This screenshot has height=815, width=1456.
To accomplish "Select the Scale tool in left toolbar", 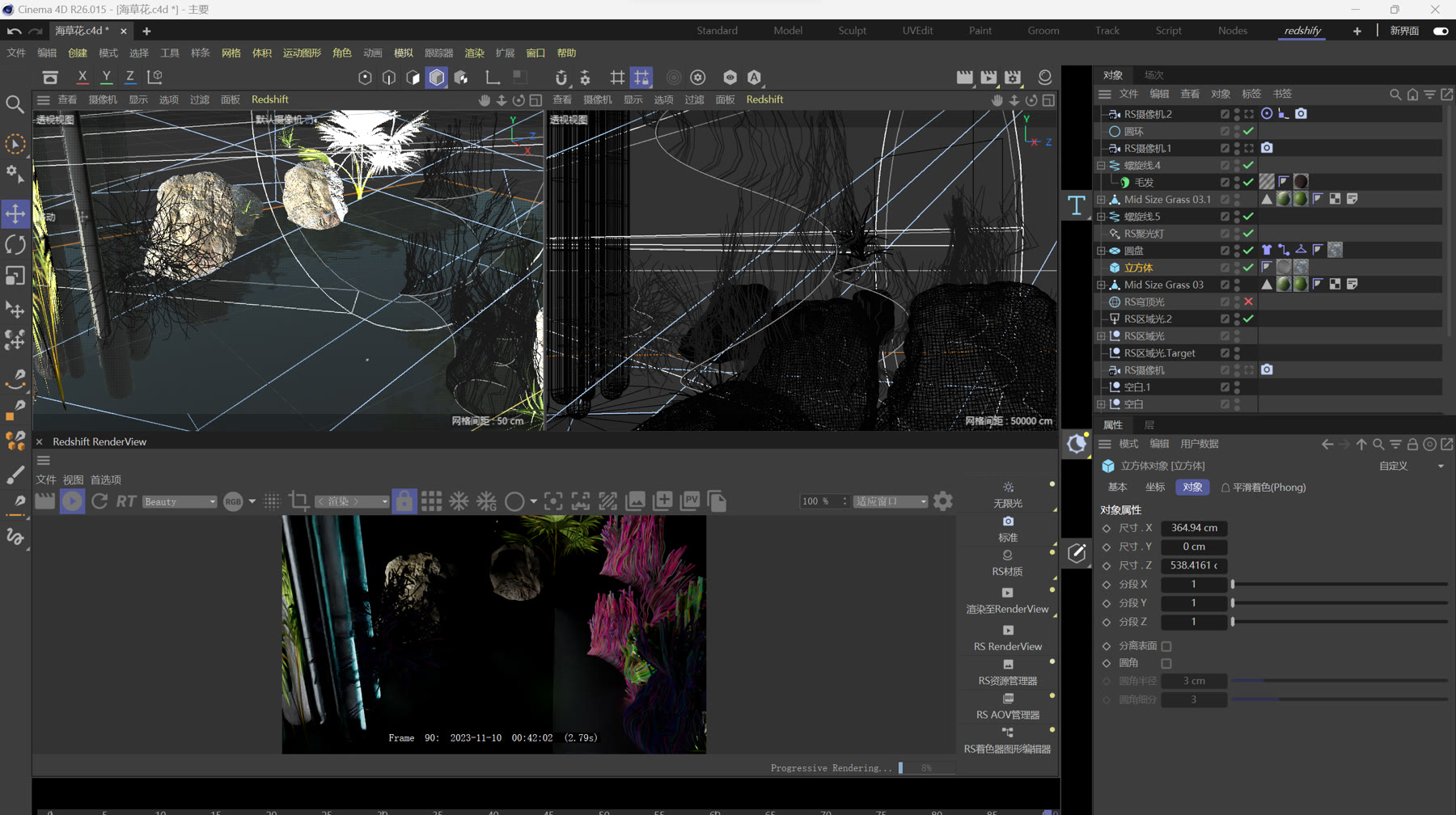I will point(15,276).
